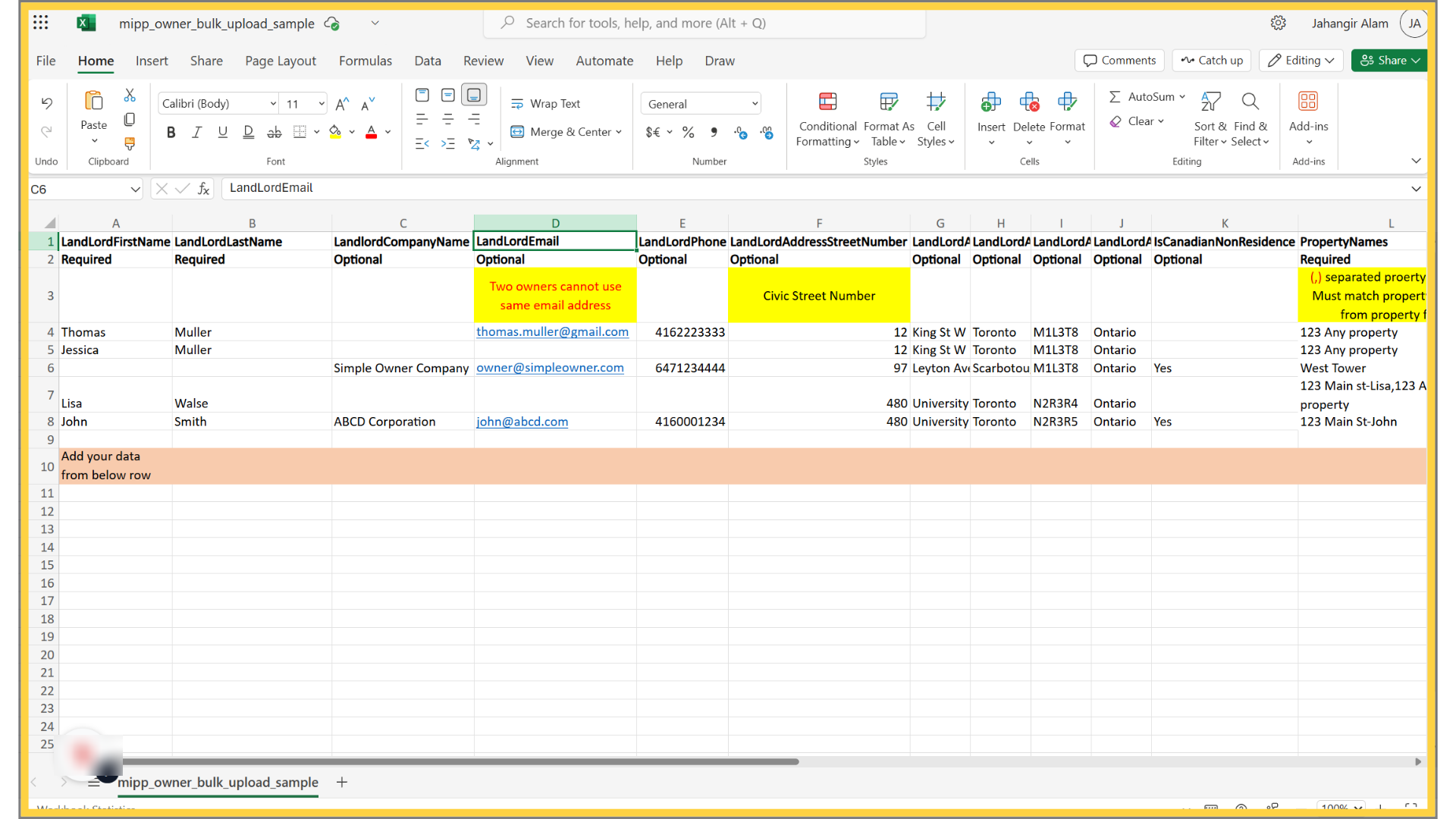Apply yellow fill color
This screenshot has width=1456, height=819.
point(335,132)
